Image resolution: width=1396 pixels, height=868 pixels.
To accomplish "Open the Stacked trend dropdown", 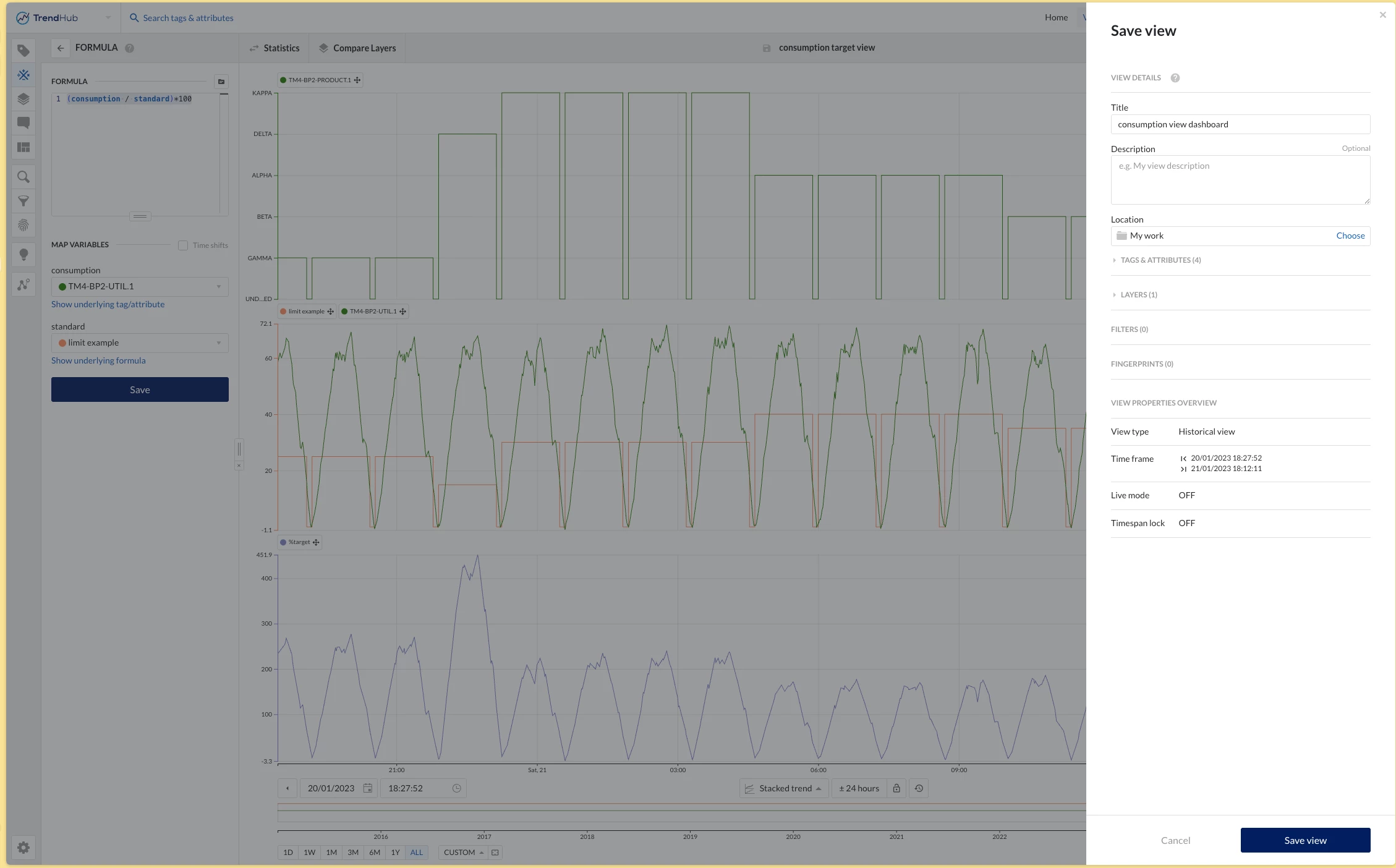I will pyautogui.click(x=784, y=788).
